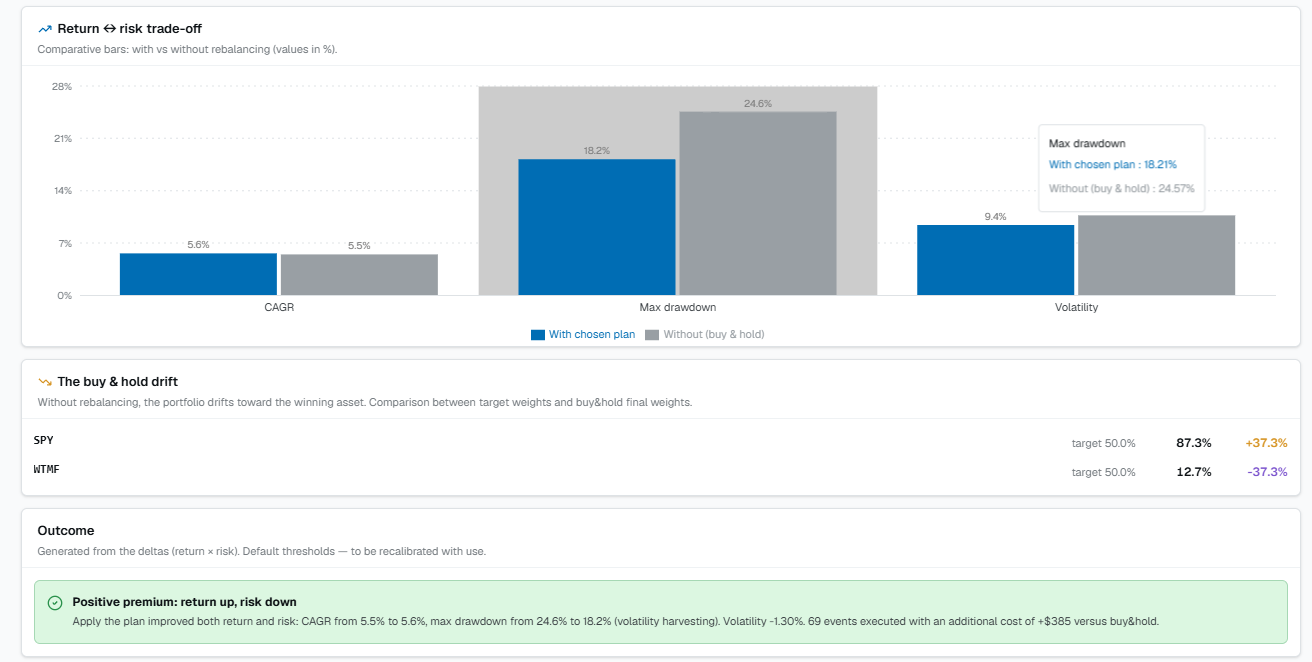Toggle 'Without (buy & hold)' legend series

tap(705, 335)
